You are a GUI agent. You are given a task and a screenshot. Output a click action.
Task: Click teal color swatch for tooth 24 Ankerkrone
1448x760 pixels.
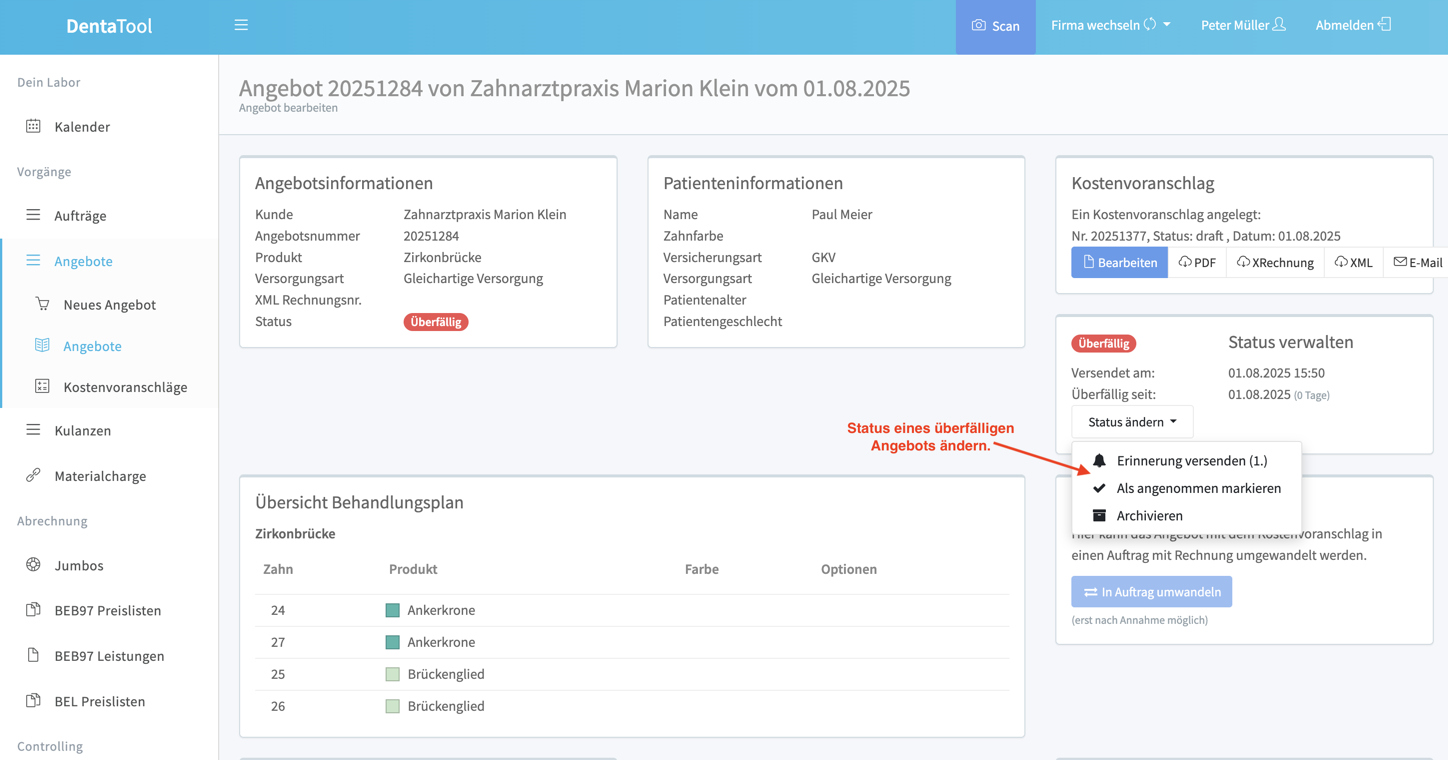tap(392, 610)
